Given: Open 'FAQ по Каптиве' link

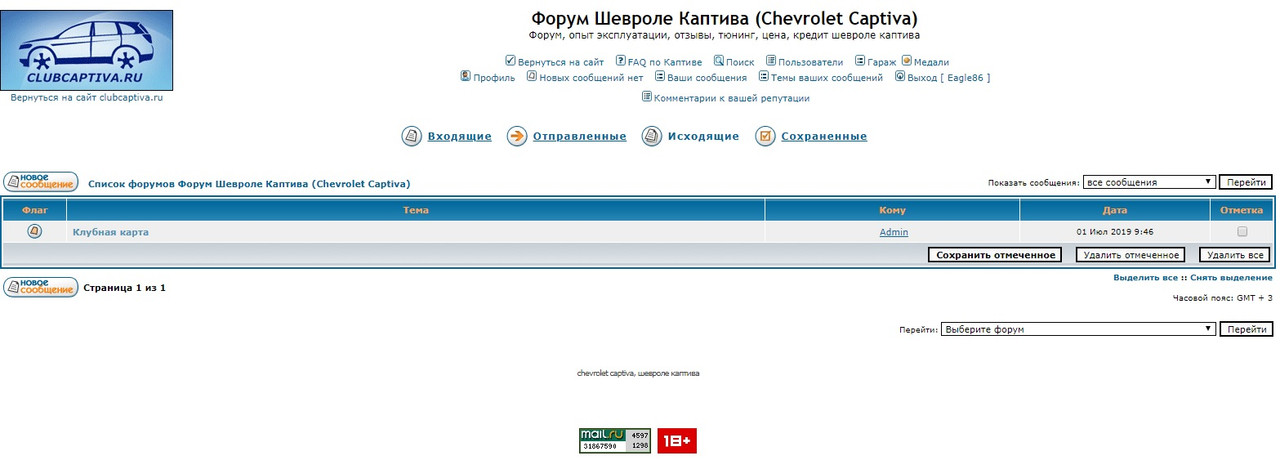Looking at the screenshot, I should point(665,62).
